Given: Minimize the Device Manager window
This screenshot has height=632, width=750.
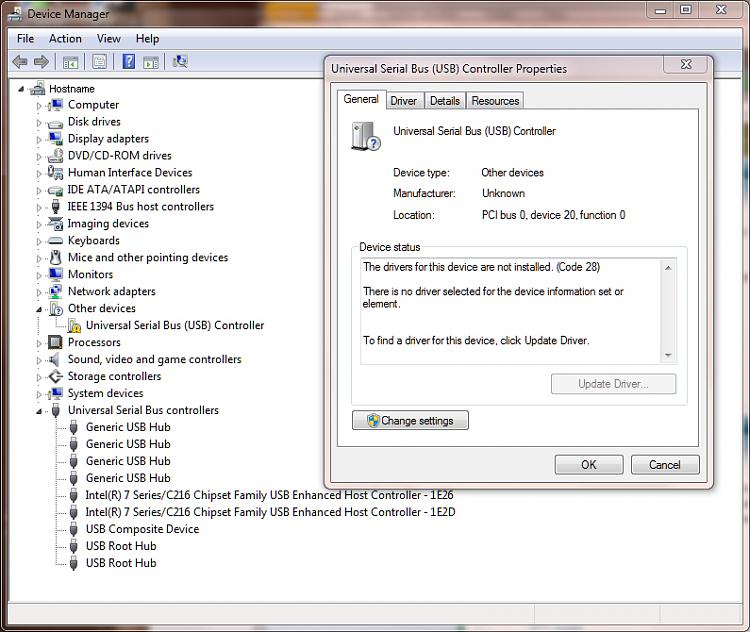Looking at the screenshot, I should 661,10.
